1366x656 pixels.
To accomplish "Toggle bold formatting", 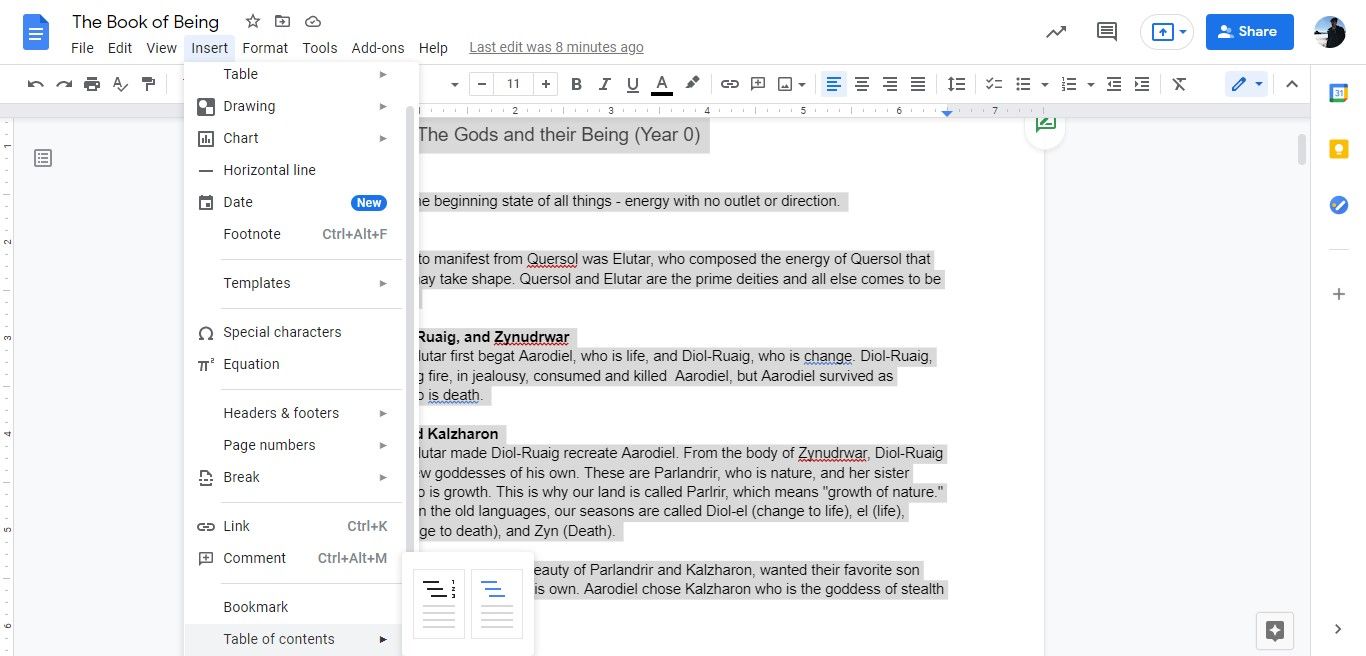I will click(576, 84).
